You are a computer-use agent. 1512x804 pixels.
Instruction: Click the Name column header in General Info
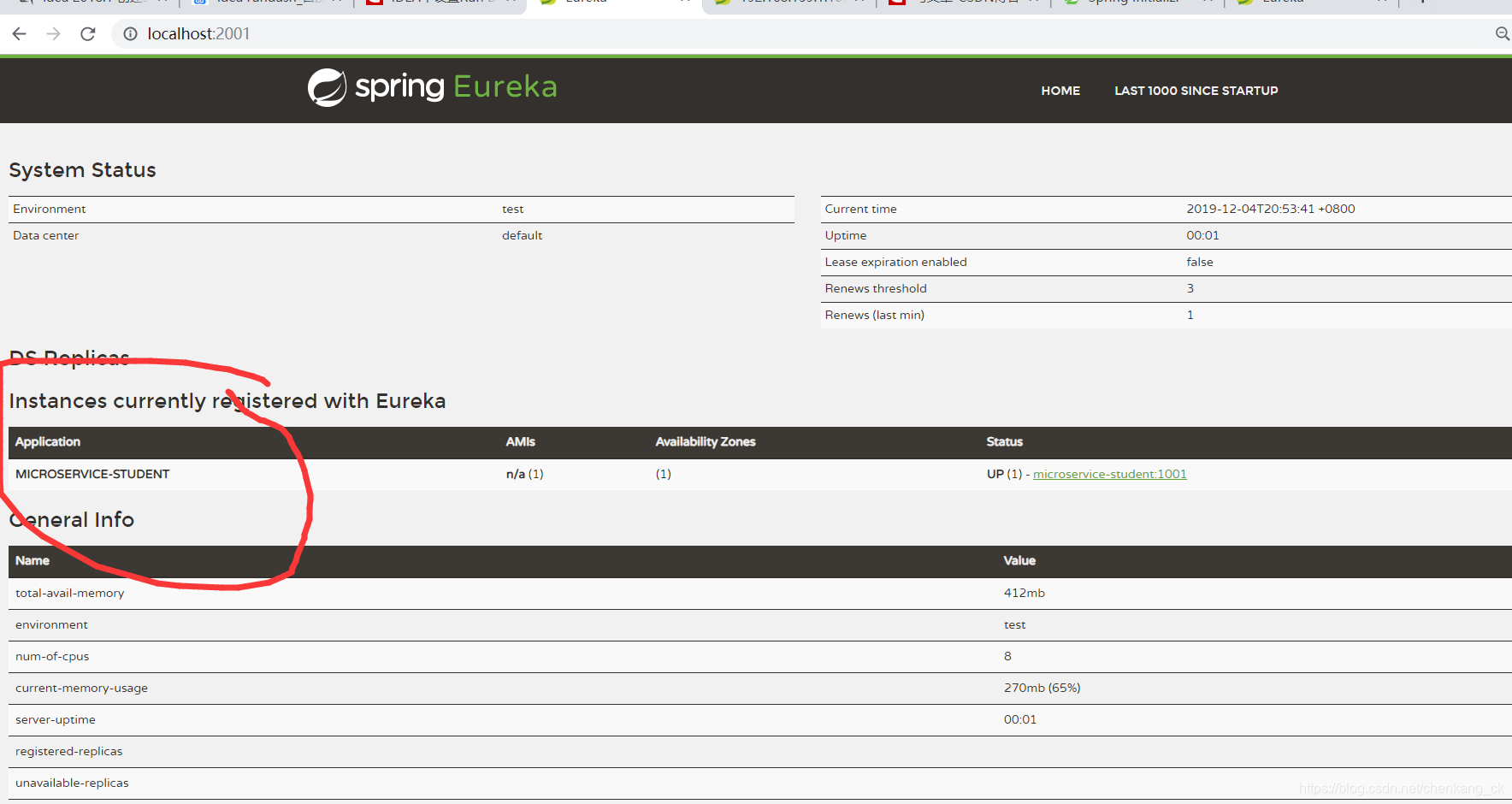tap(32, 560)
